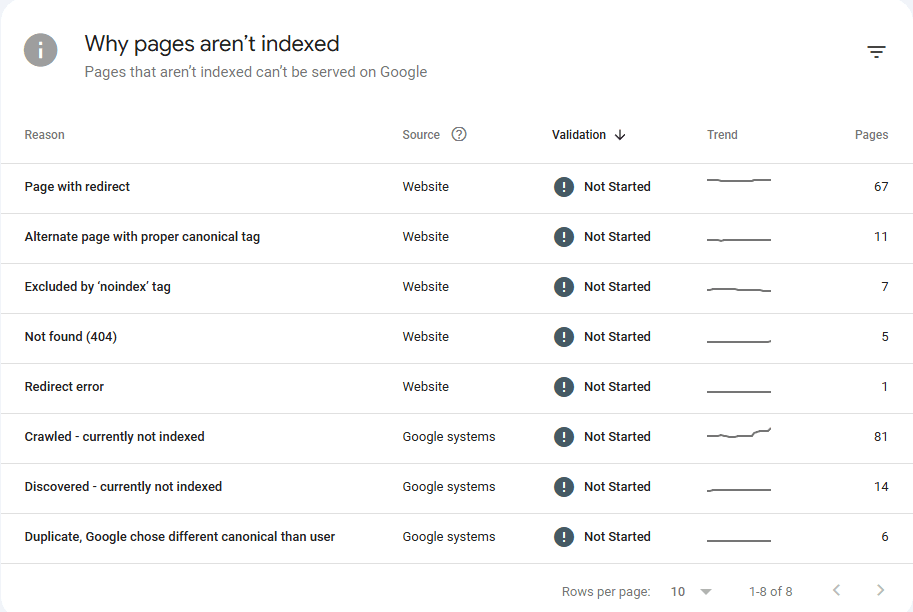
Task: Open the Source column help icon
Action: (459, 135)
